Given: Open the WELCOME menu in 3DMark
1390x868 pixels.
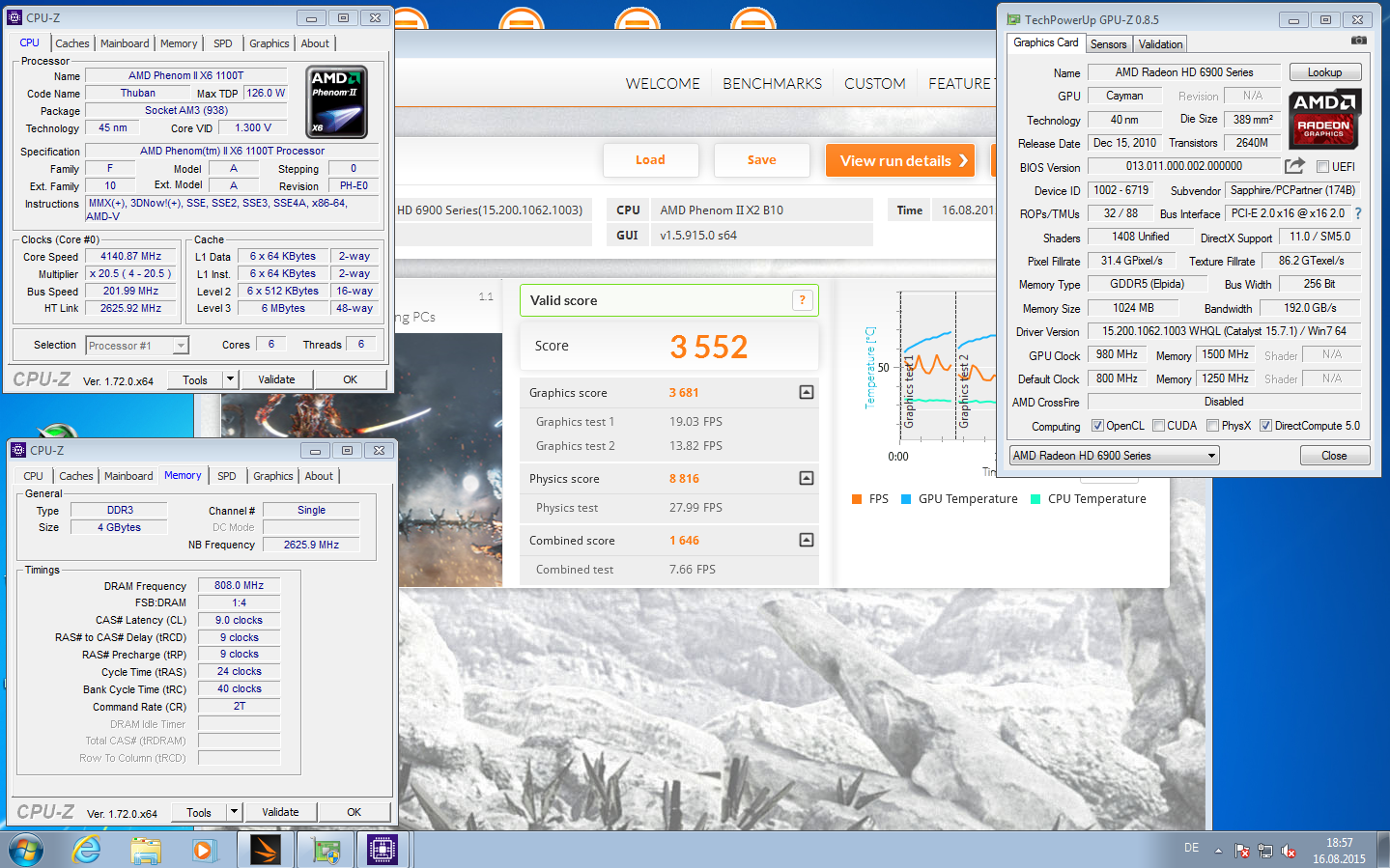Looking at the screenshot, I should (x=663, y=84).
